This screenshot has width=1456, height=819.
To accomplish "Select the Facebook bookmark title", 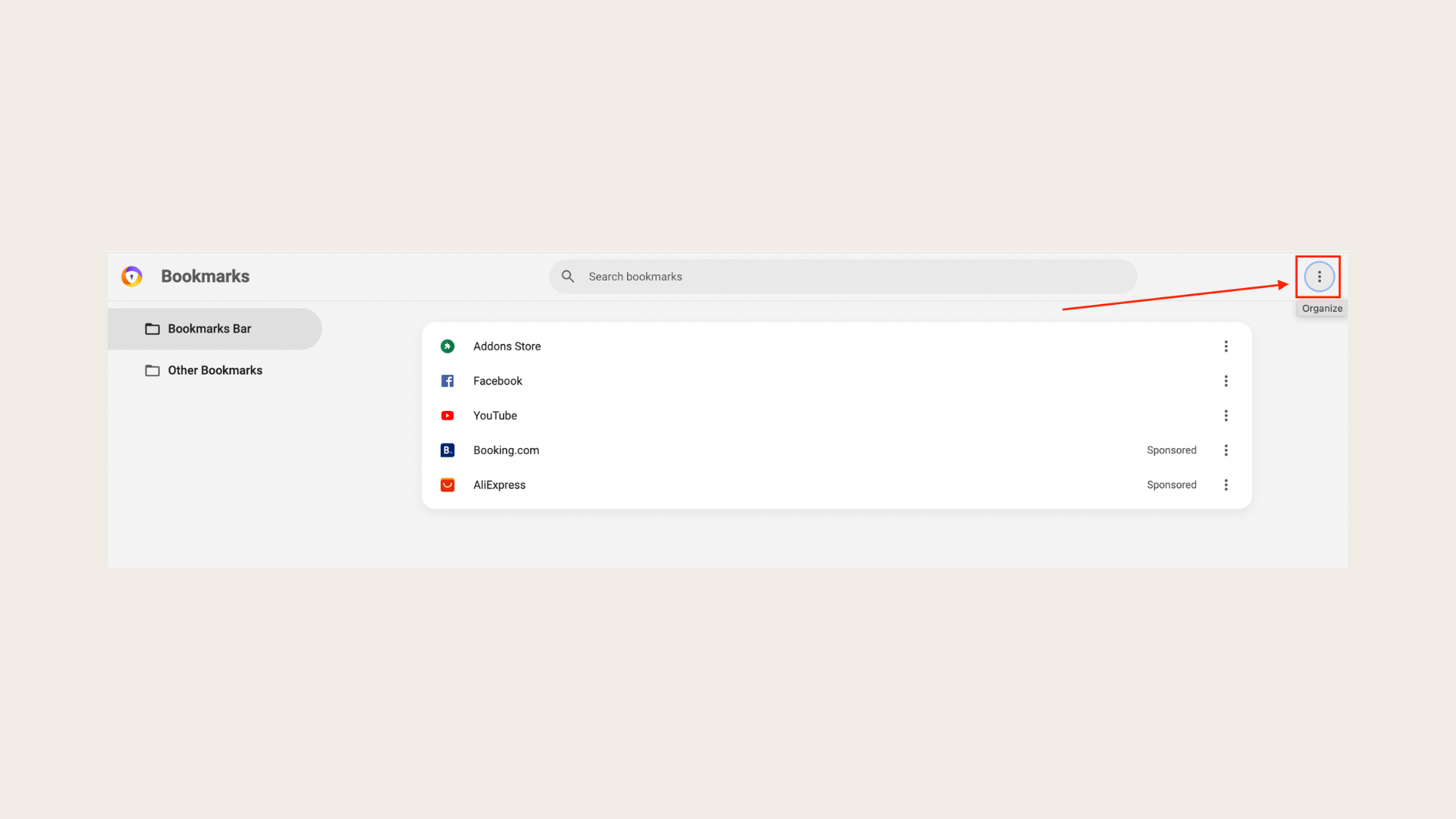I will pos(497,381).
